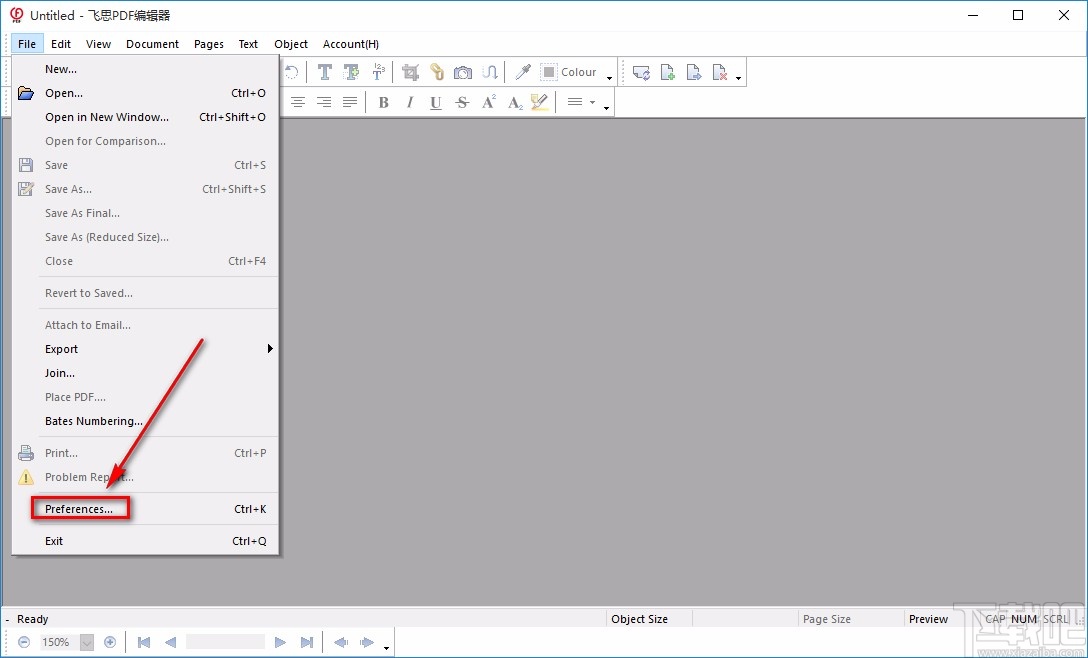
Task: Toggle underline formatting
Action: point(435,102)
